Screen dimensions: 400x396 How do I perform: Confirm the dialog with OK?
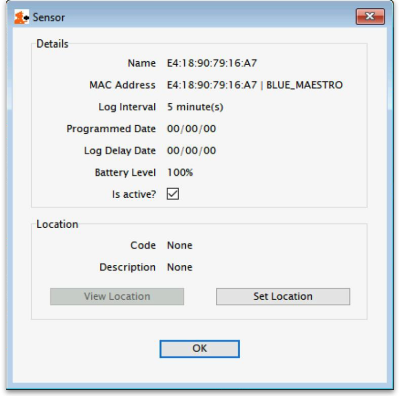point(199,349)
